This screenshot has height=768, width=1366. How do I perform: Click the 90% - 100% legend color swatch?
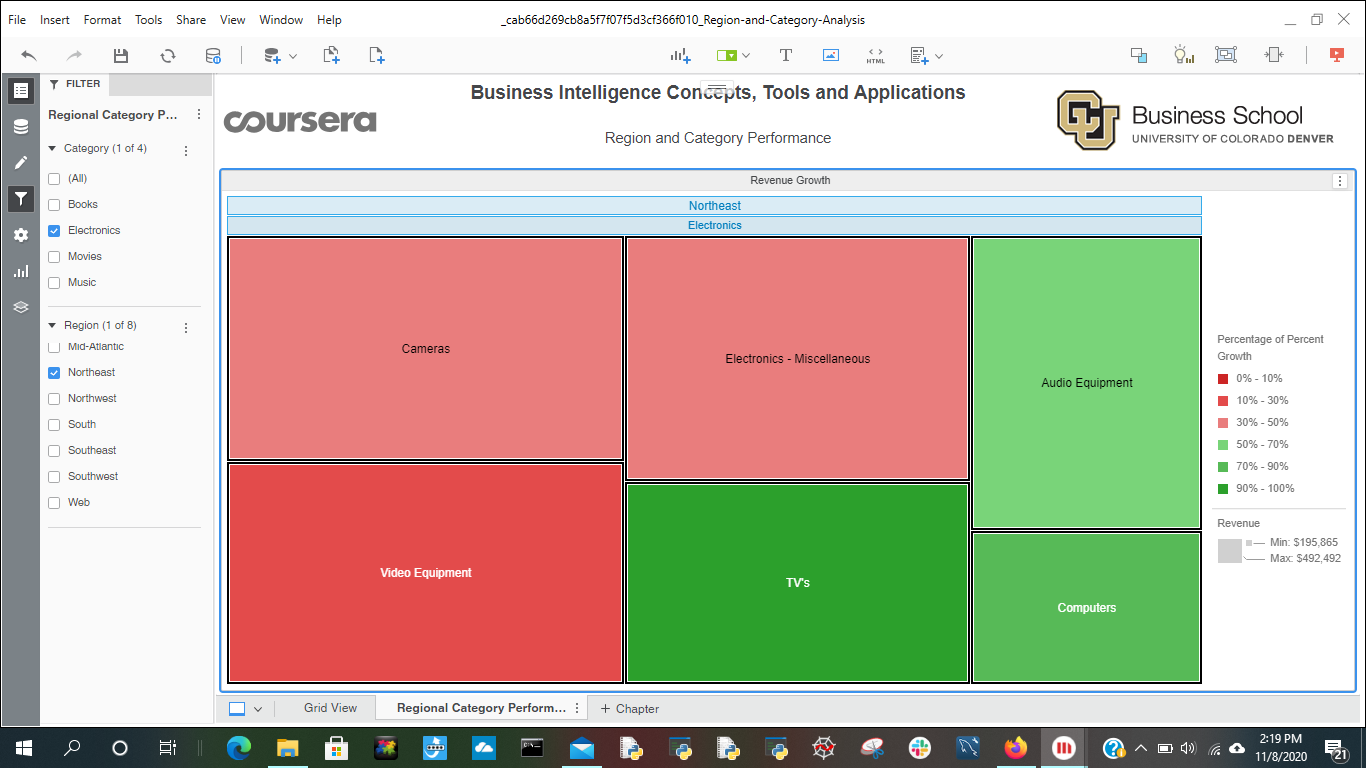[1223, 489]
